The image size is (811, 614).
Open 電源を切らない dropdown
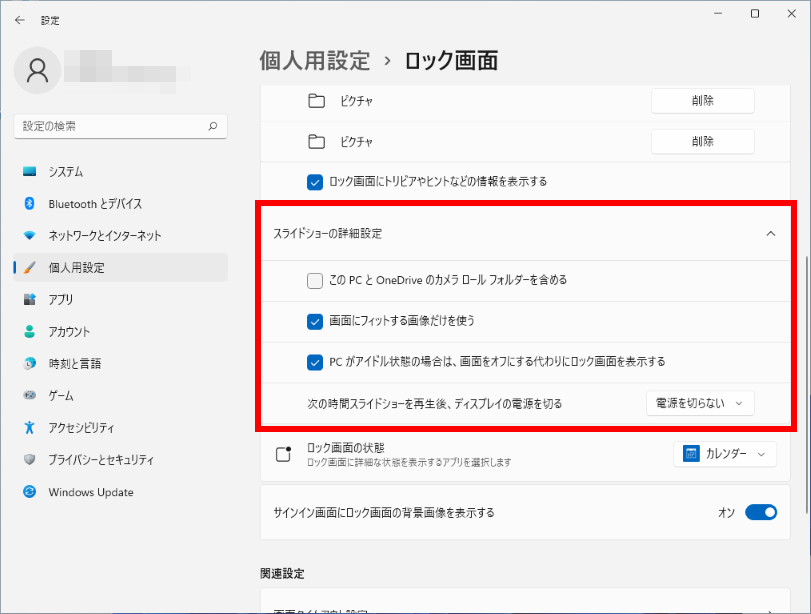pos(700,403)
